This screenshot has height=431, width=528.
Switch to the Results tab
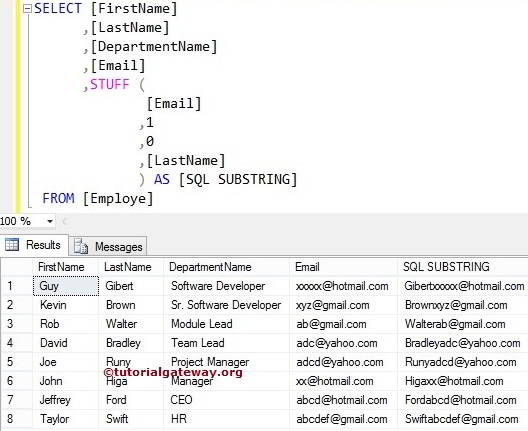[x=34, y=245]
